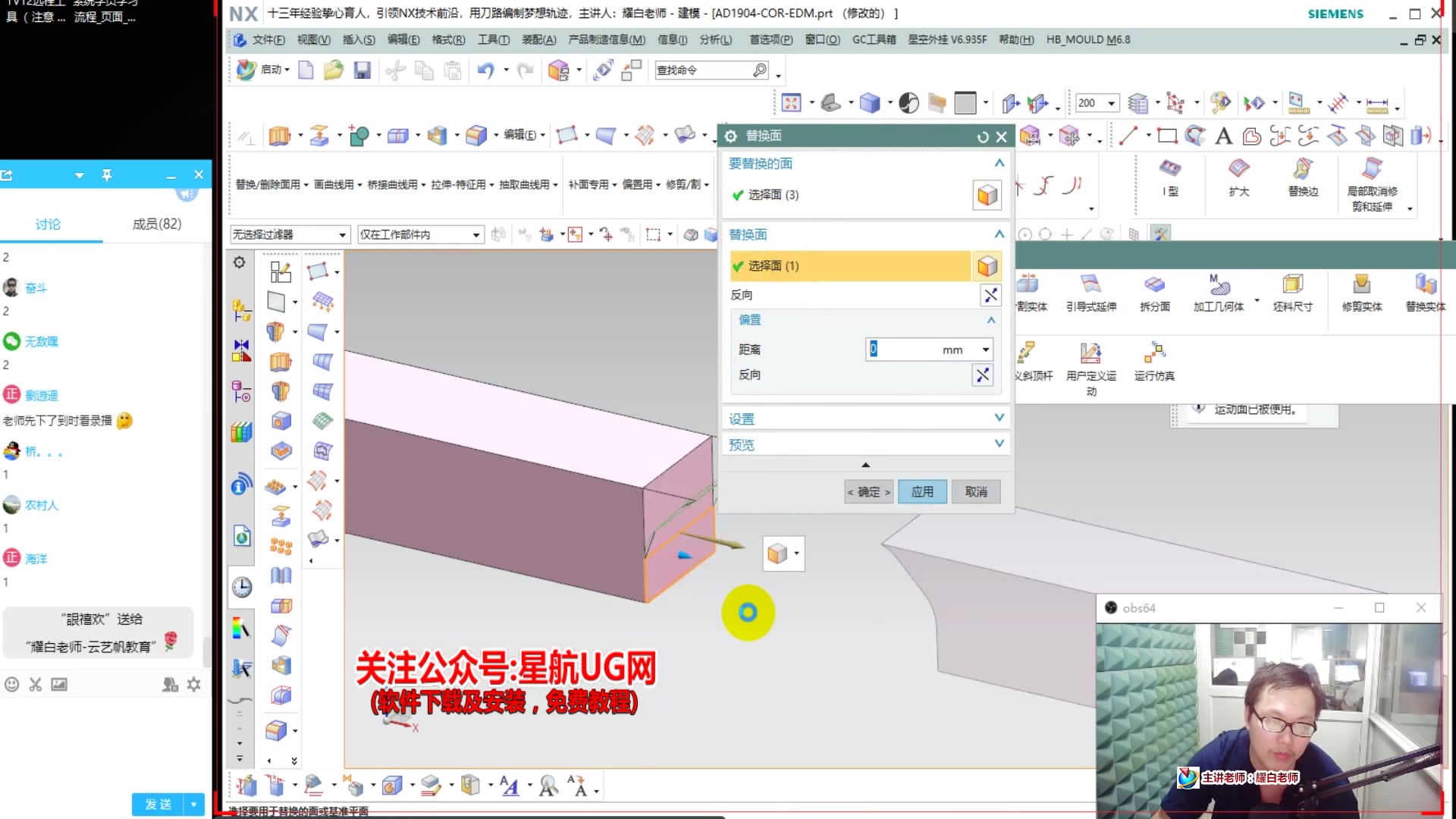Toggle 反向 under the 偏置 distance
Viewport: 1456px width, 819px height.
(983, 375)
